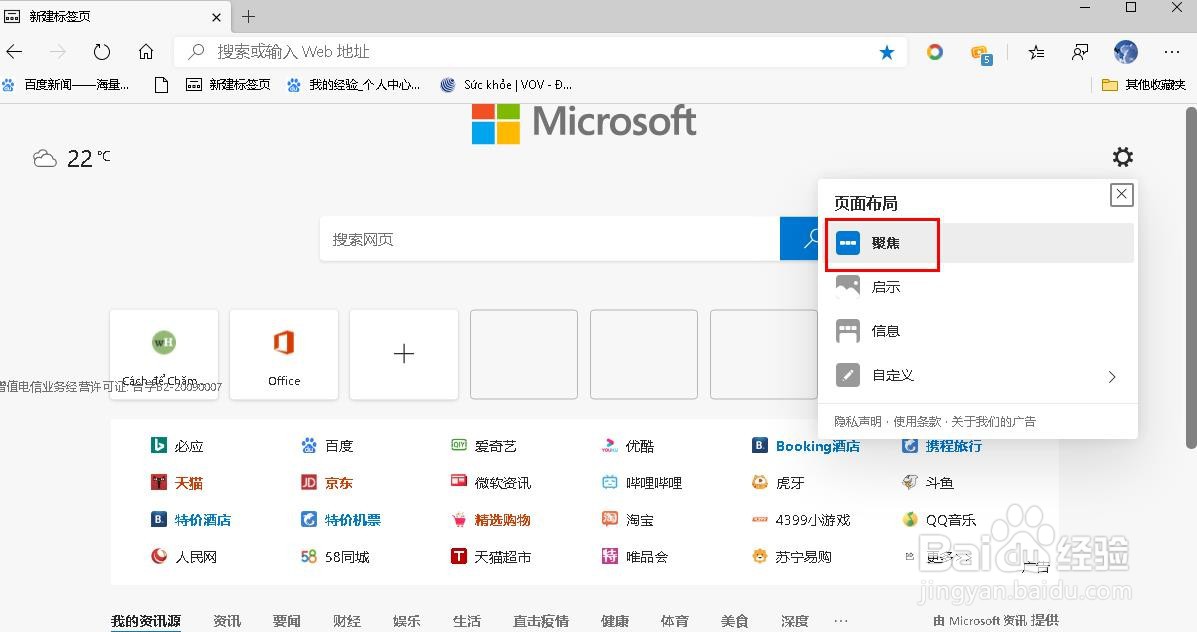Screen dimensions: 1197x632
Task: Open the feedback icon in the toolbar
Action: tap(1079, 52)
